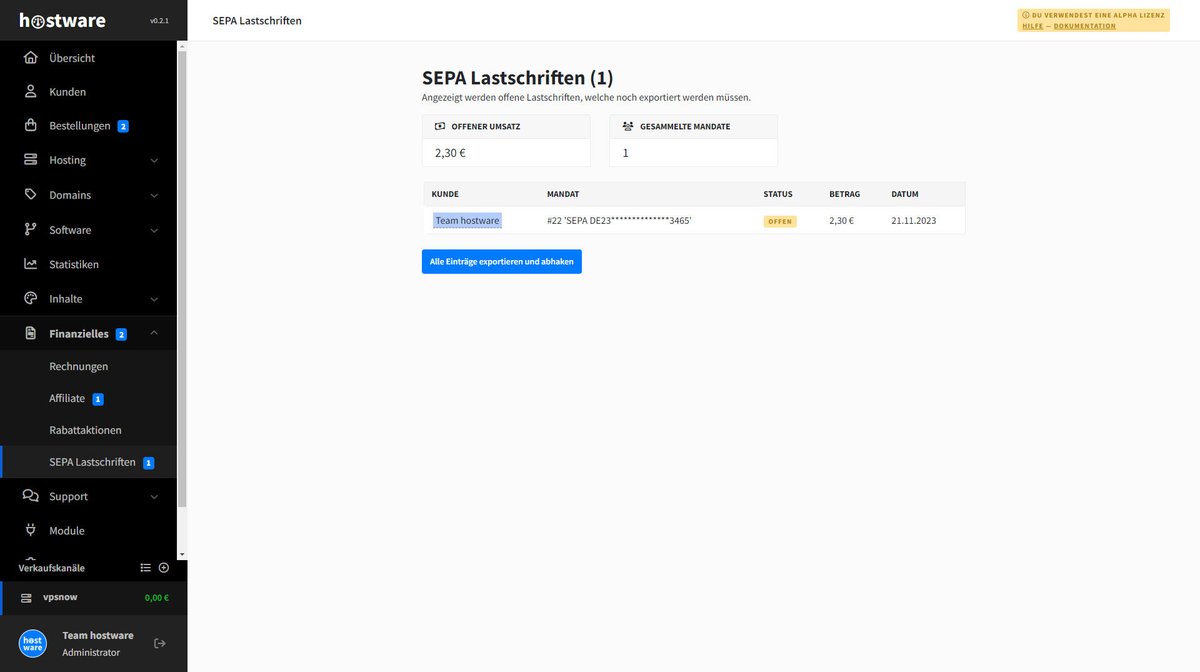
Task: Expand the Domains menu chevron
Action: click(154, 196)
